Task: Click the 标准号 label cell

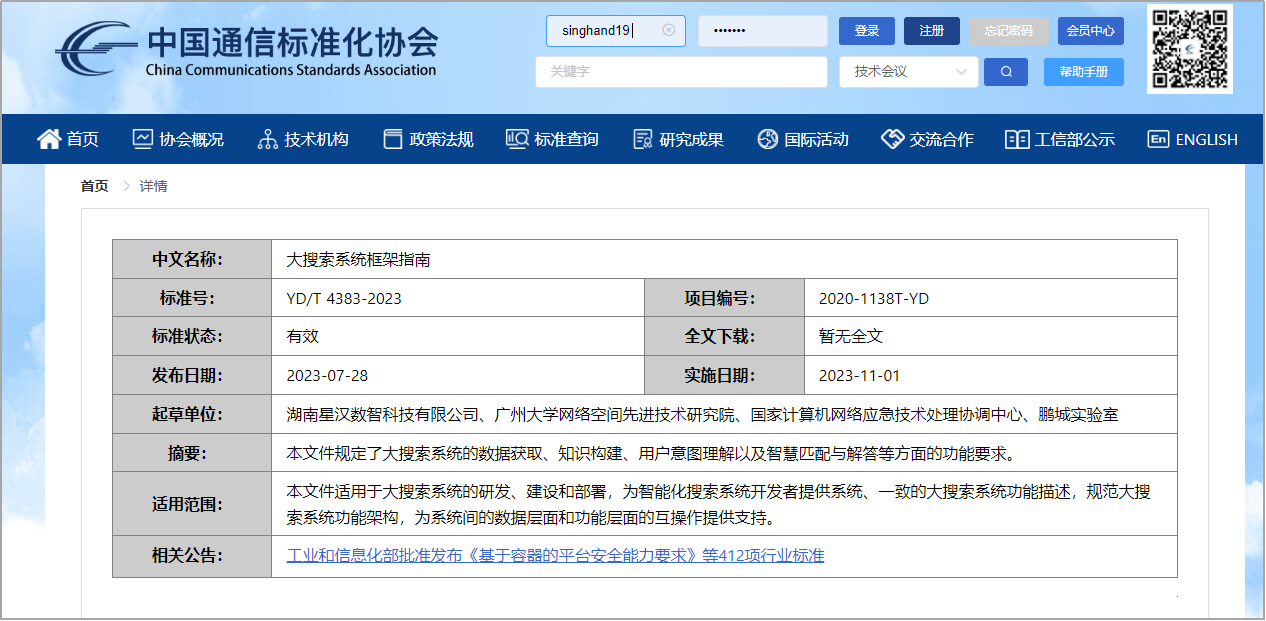Action: click(x=192, y=298)
